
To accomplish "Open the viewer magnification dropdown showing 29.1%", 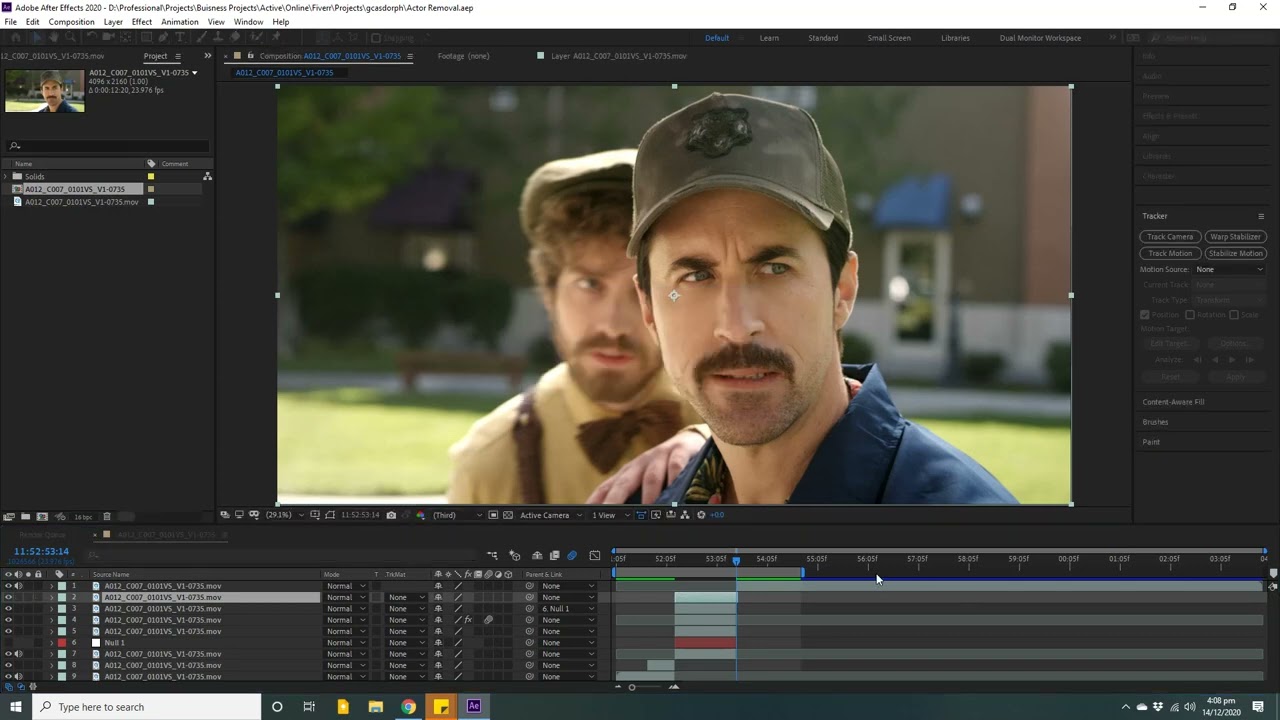I will click(x=287, y=515).
